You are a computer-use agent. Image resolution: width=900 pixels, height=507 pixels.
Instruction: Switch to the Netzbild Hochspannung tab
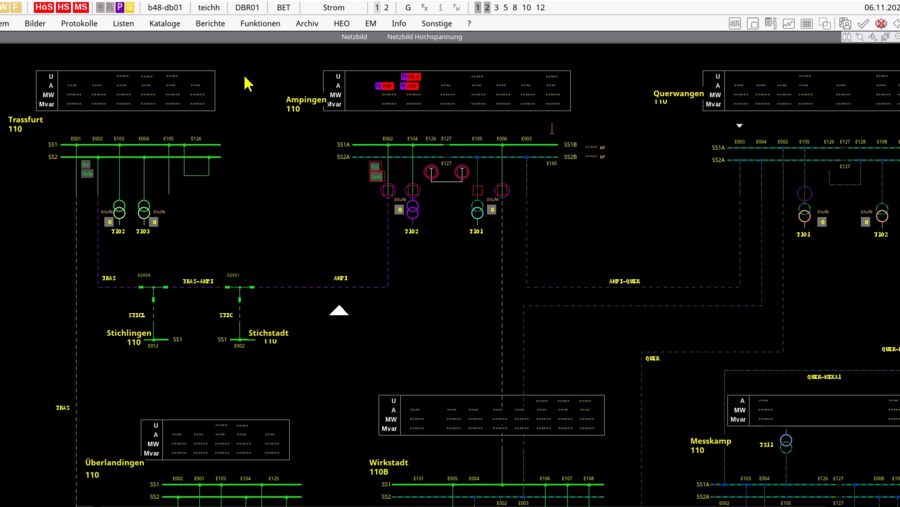tap(424, 37)
